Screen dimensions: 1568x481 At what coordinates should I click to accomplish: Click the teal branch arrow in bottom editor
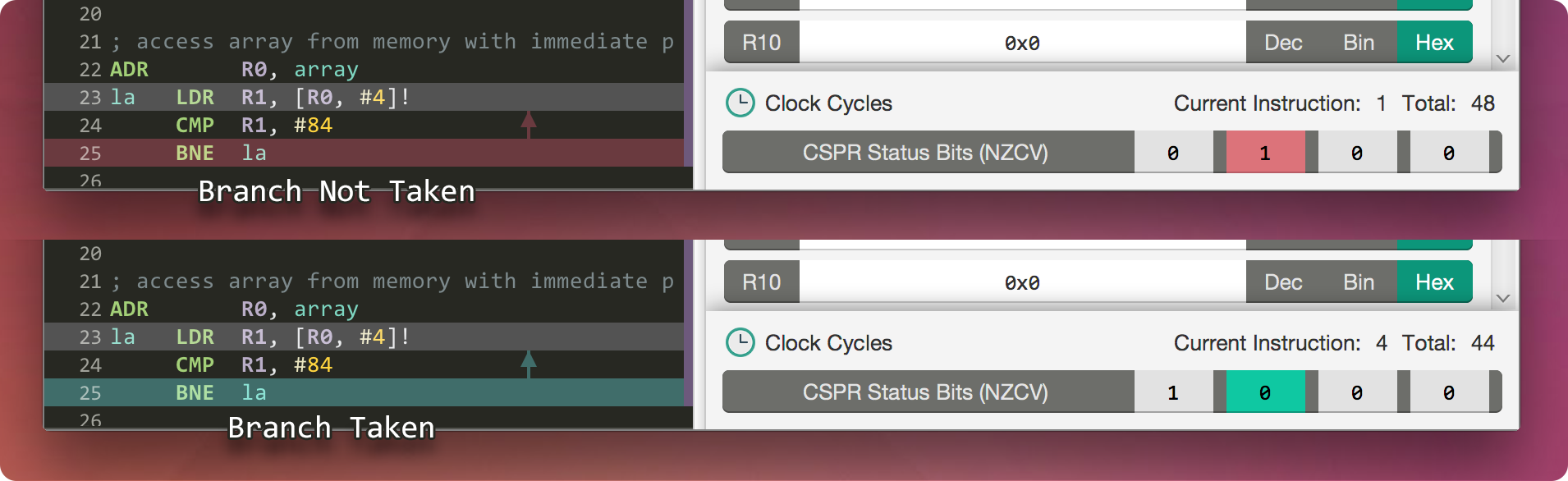pos(529,364)
